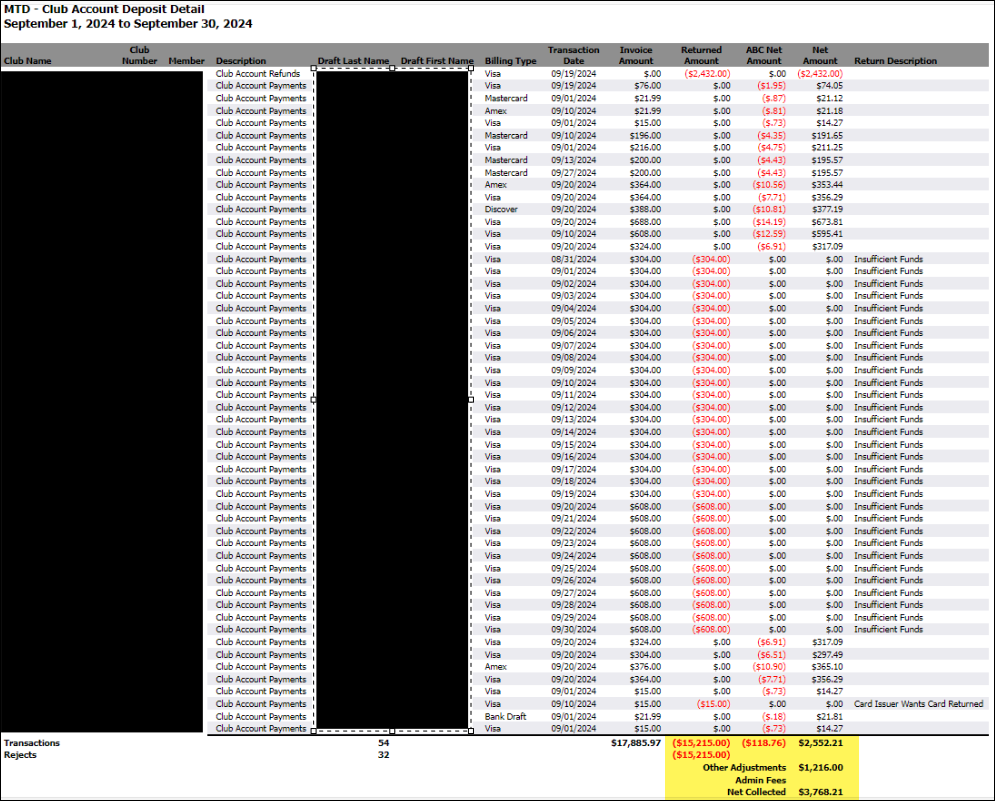Click the $17,885.97 invoice total
The width and height of the screenshot is (995, 801).
(x=636, y=743)
